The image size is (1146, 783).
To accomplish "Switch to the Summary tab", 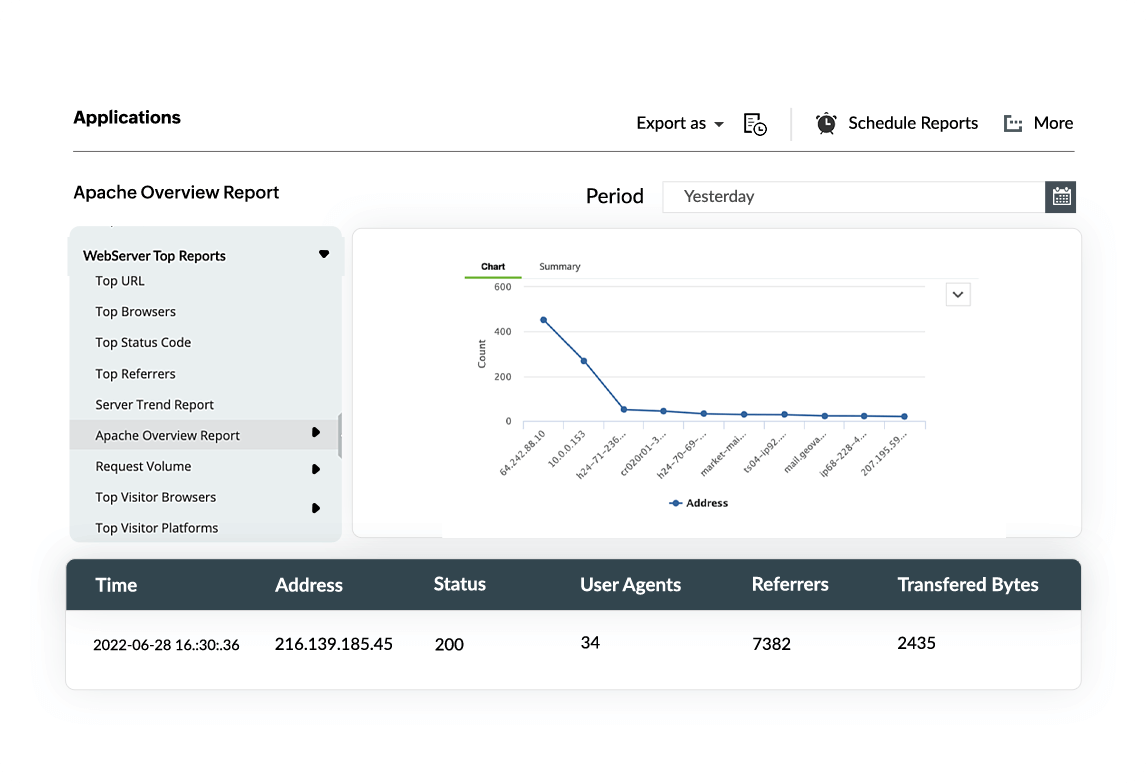I will point(559,267).
